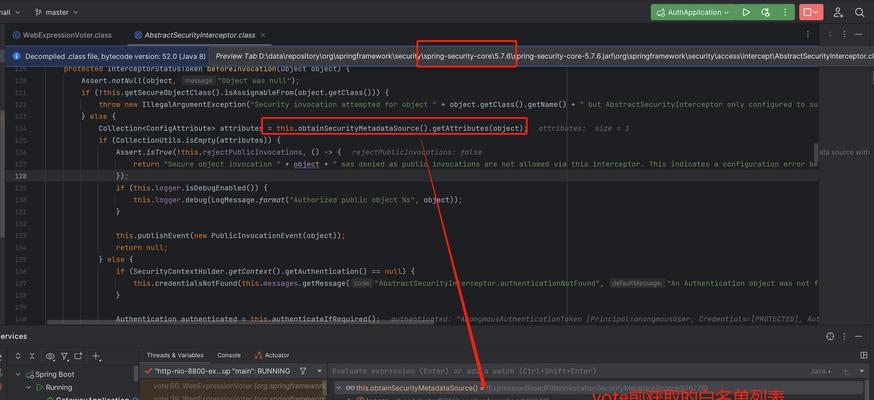Open the Services filter icon
The image size is (874, 400).
pos(65,355)
